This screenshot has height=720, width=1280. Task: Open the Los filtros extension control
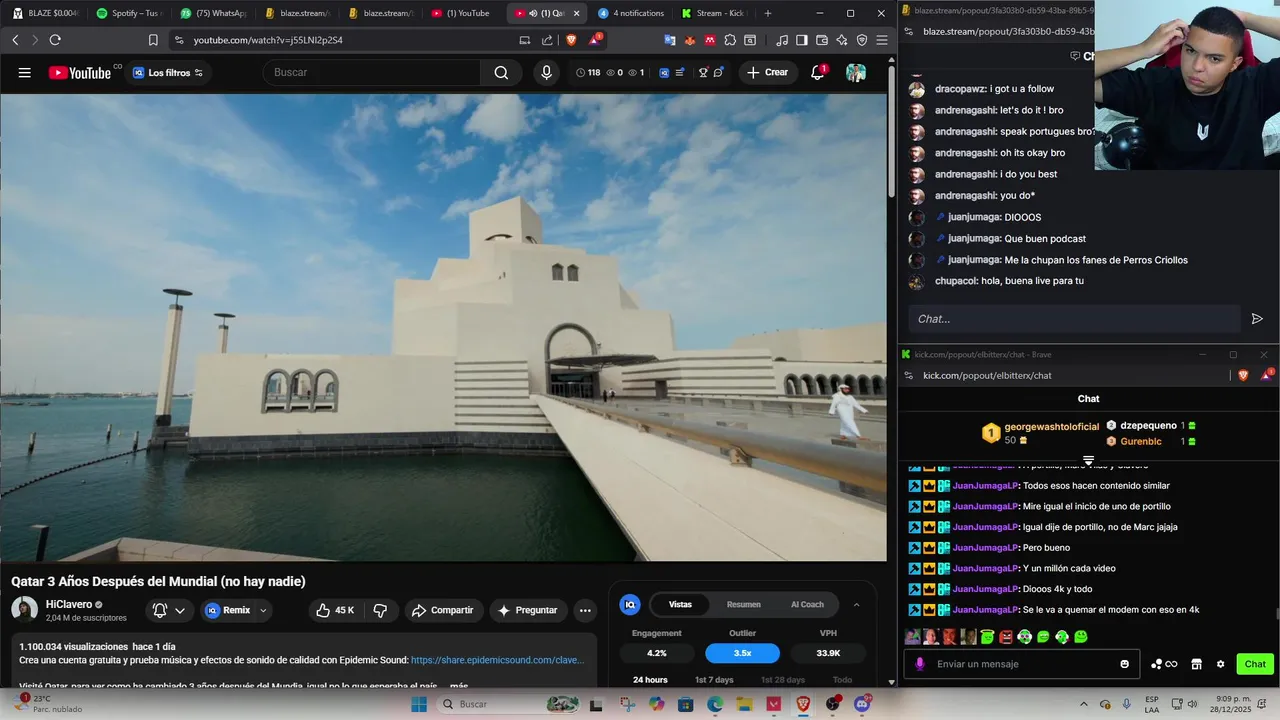(x=168, y=73)
